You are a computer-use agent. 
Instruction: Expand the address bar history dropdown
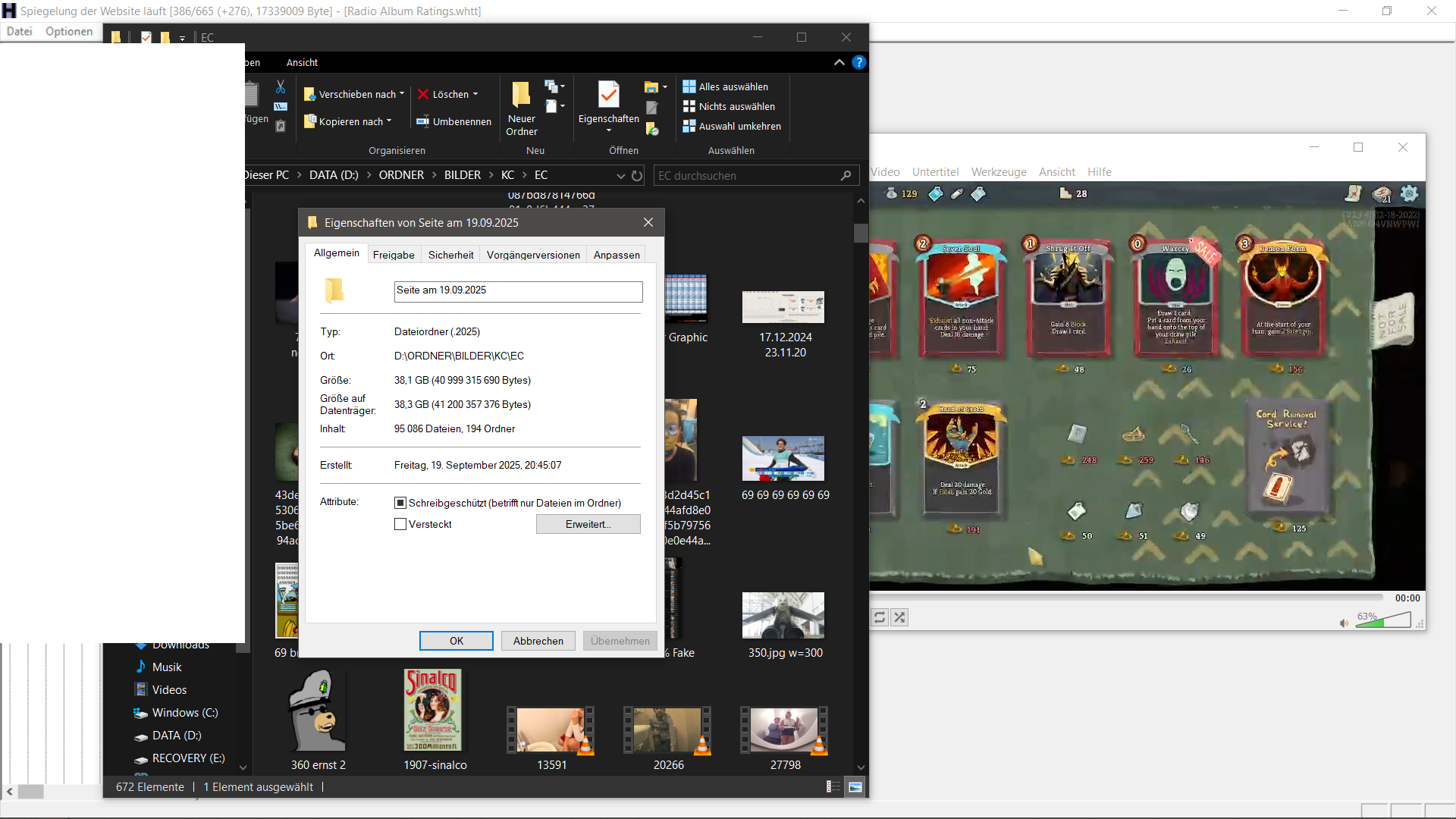tap(620, 176)
